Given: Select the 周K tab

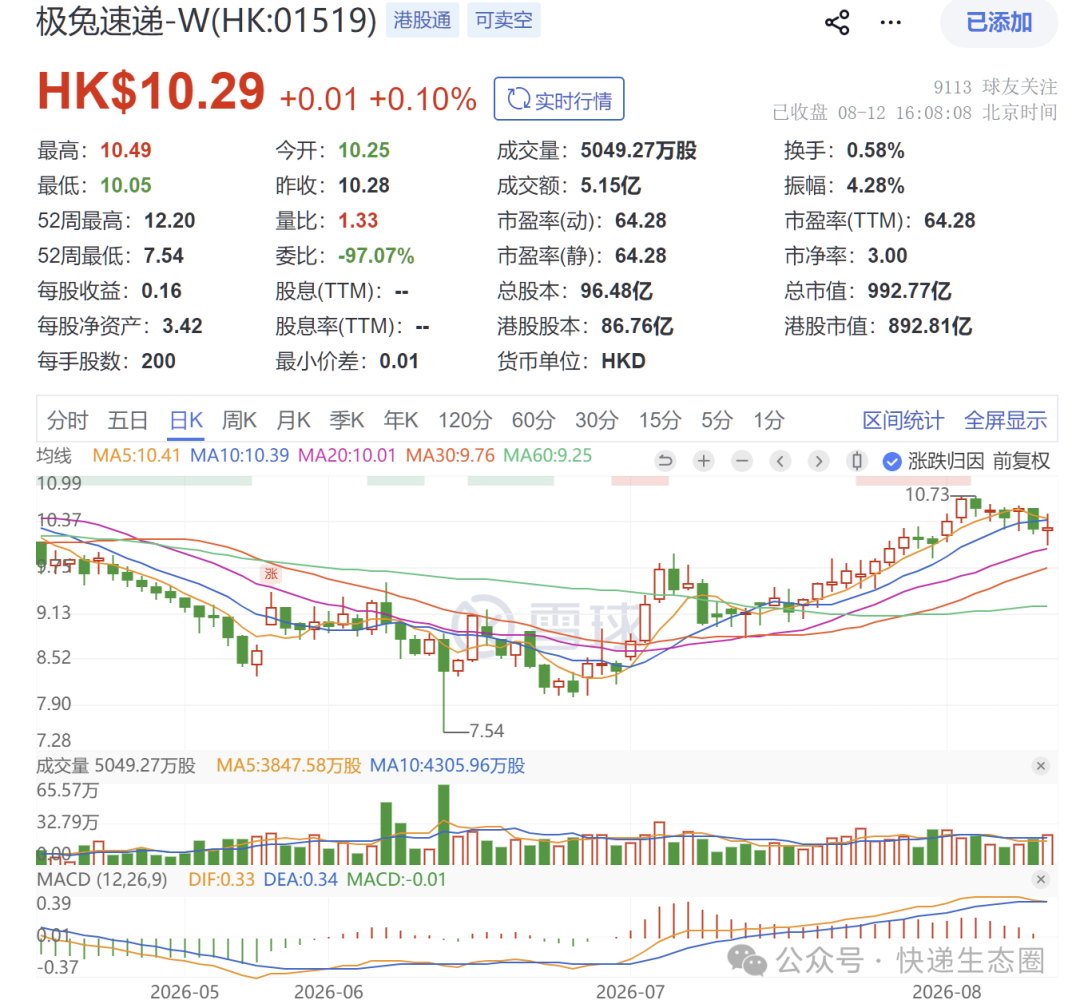Looking at the screenshot, I should 239,420.
